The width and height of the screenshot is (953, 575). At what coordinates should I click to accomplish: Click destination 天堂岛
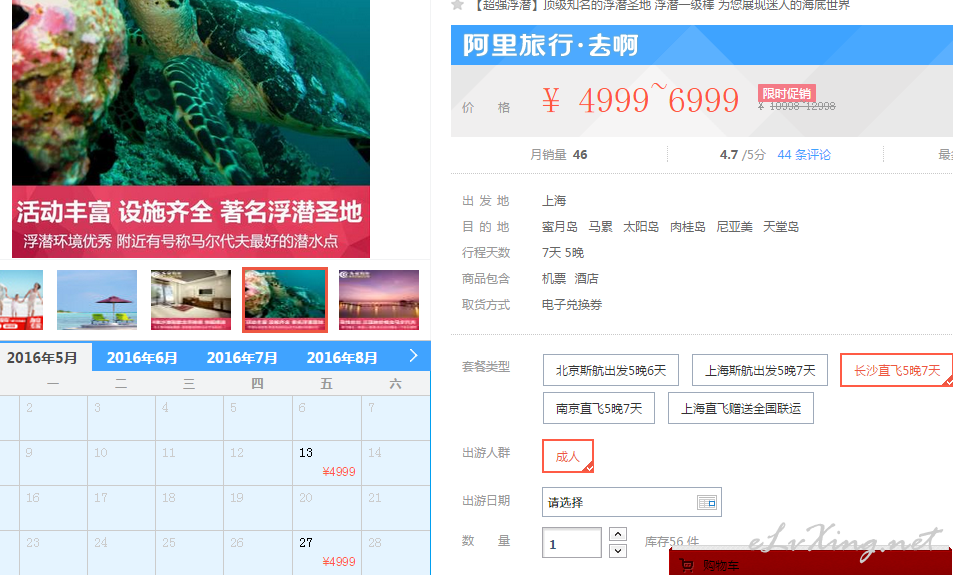click(x=781, y=227)
